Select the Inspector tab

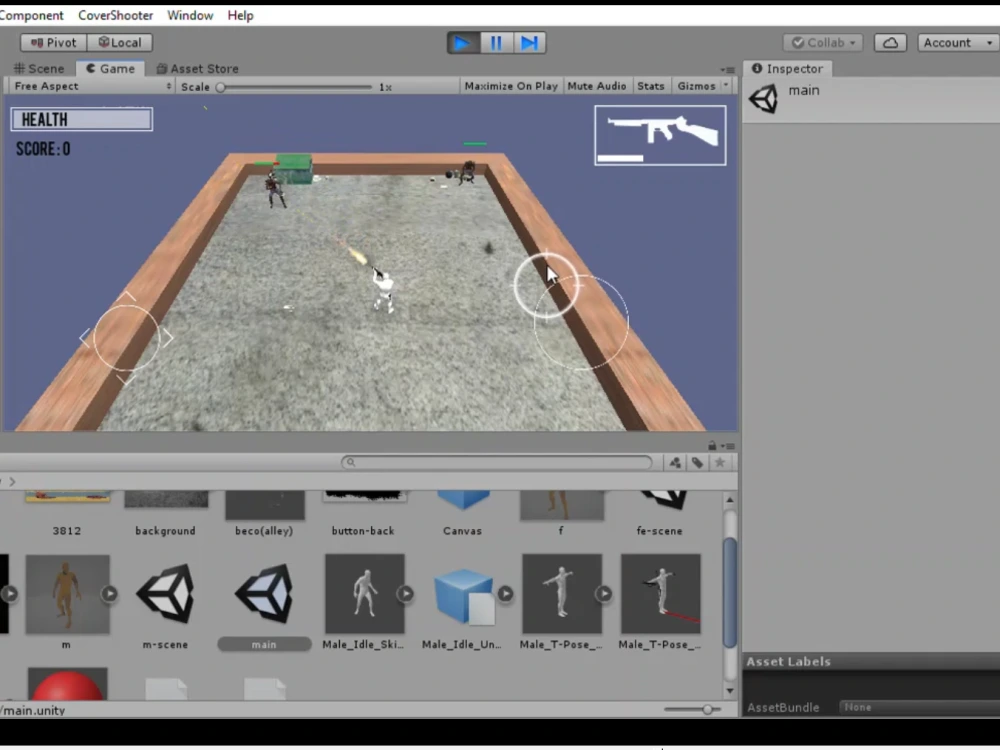coord(788,68)
